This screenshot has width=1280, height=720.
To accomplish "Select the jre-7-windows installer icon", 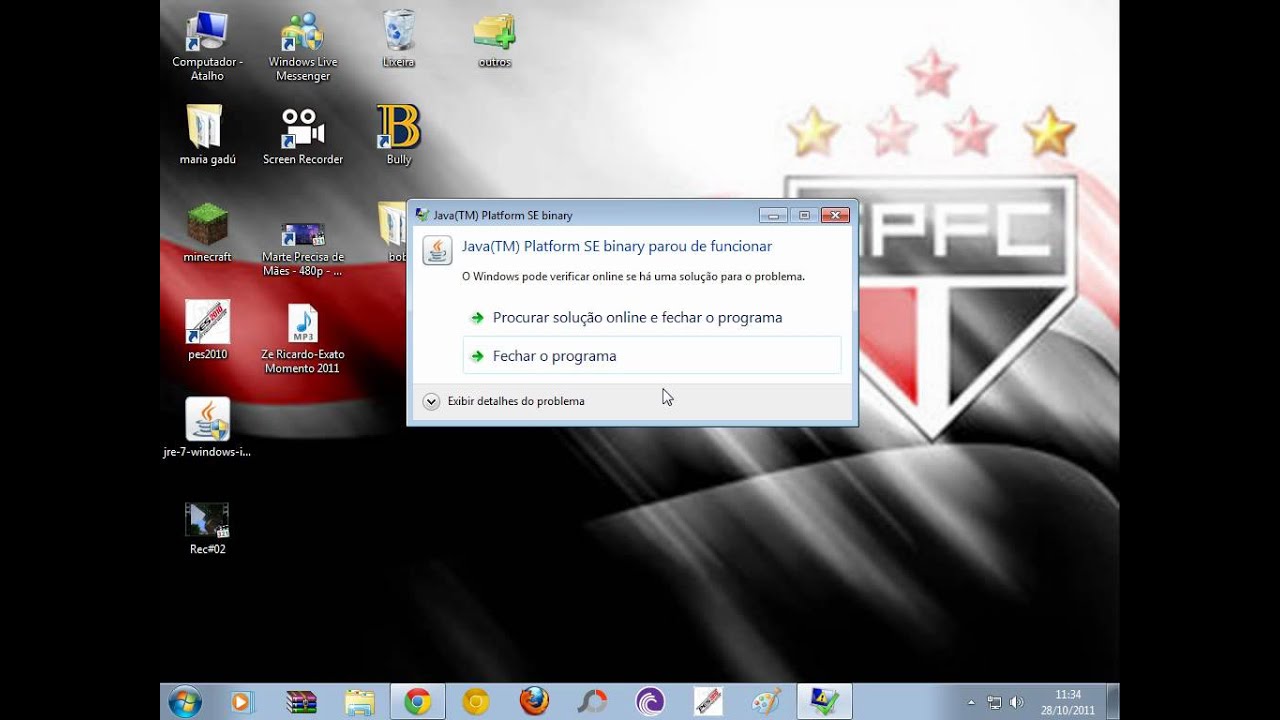I will [207, 427].
